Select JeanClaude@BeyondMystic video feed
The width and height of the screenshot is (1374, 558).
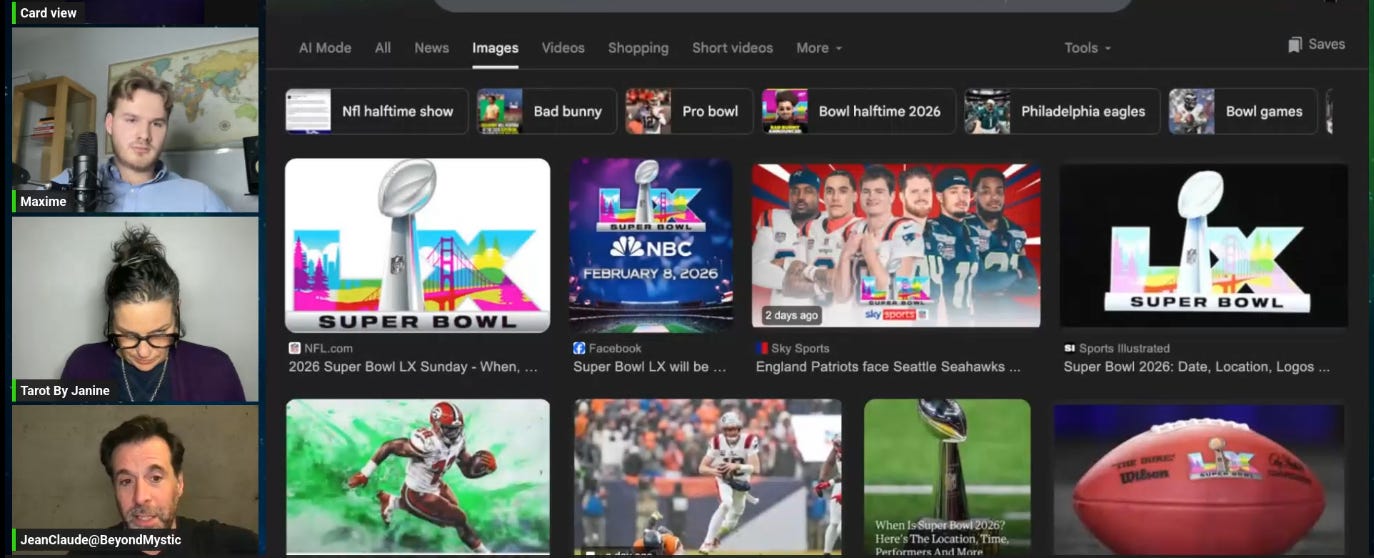click(135, 479)
